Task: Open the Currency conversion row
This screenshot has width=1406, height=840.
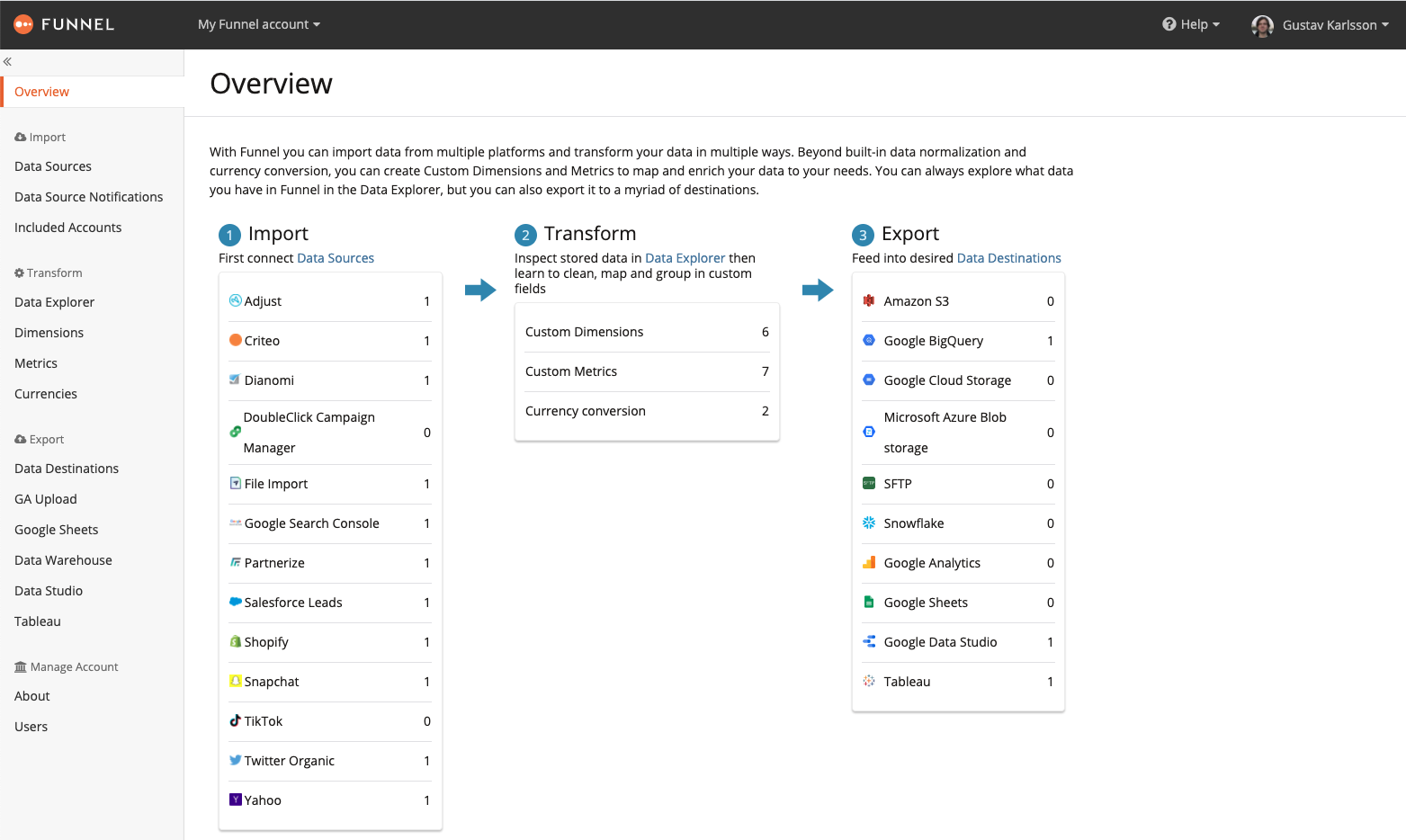Action: point(647,411)
